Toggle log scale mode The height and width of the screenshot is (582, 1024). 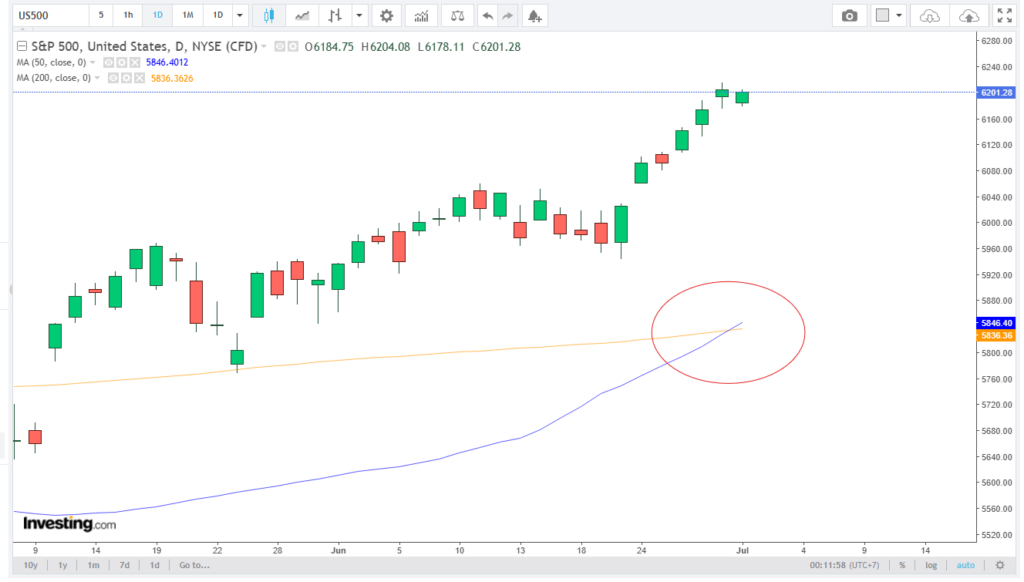[x=932, y=565]
